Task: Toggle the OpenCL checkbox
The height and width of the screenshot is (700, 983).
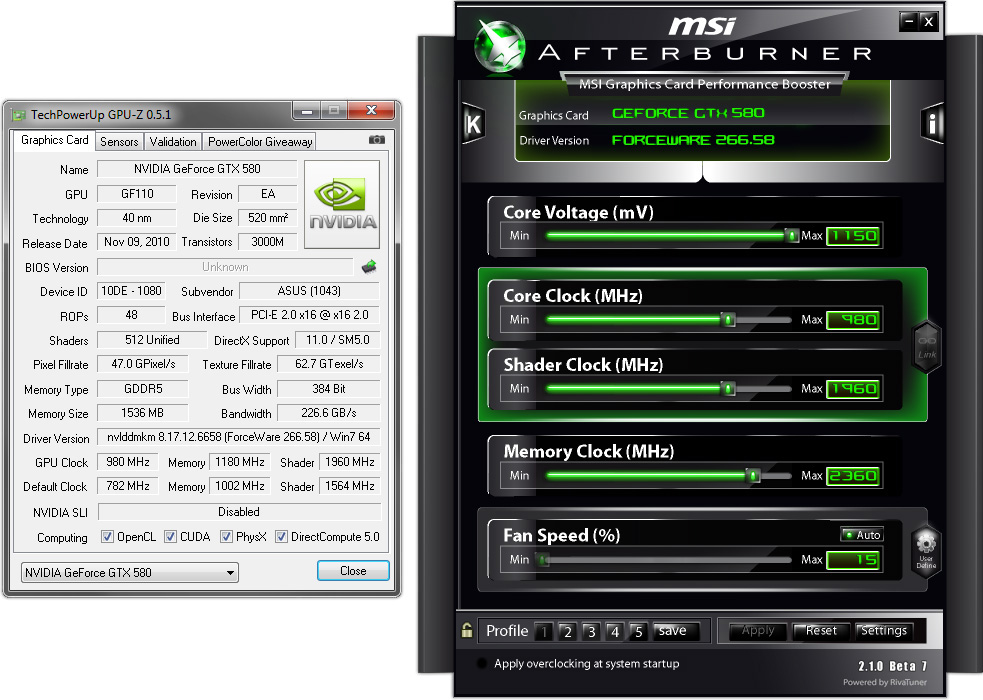Action: tap(107, 536)
